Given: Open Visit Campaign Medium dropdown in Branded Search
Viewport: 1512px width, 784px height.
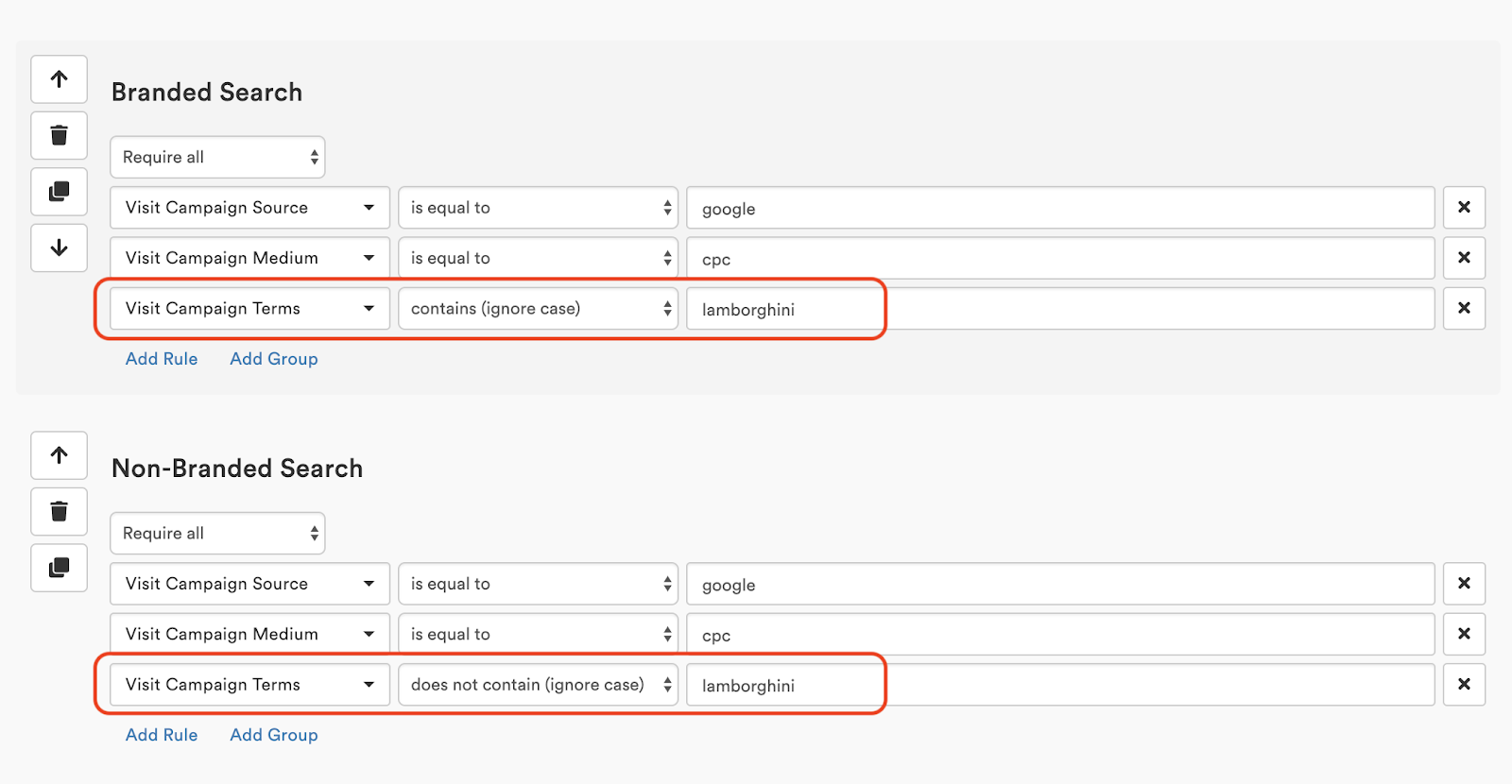Looking at the screenshot, I should 250,258.
